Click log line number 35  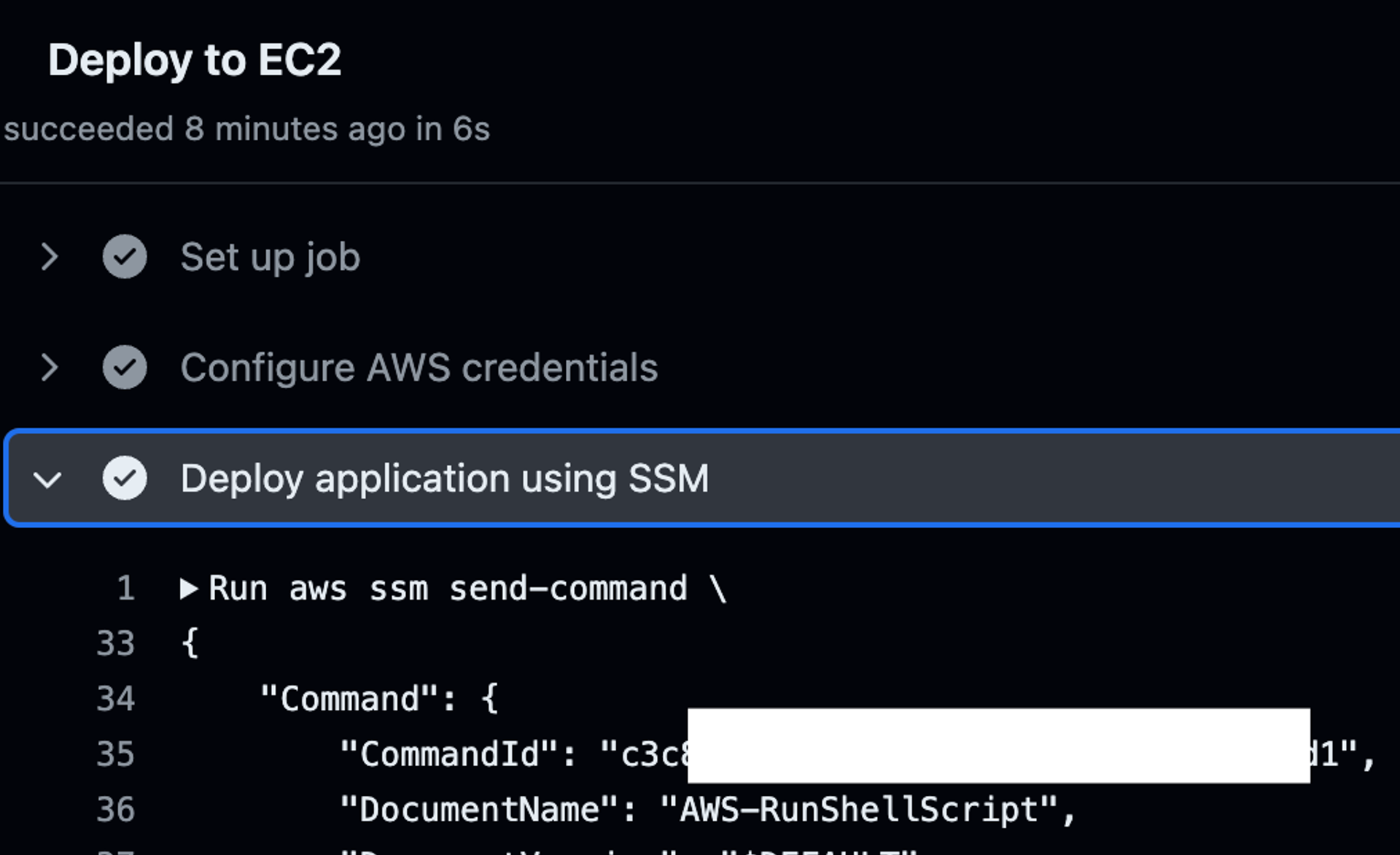point(116,754)
